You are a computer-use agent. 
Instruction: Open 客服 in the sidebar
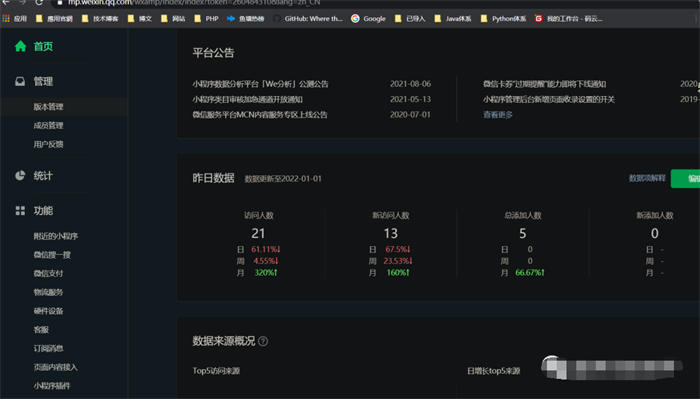point(41,330)
